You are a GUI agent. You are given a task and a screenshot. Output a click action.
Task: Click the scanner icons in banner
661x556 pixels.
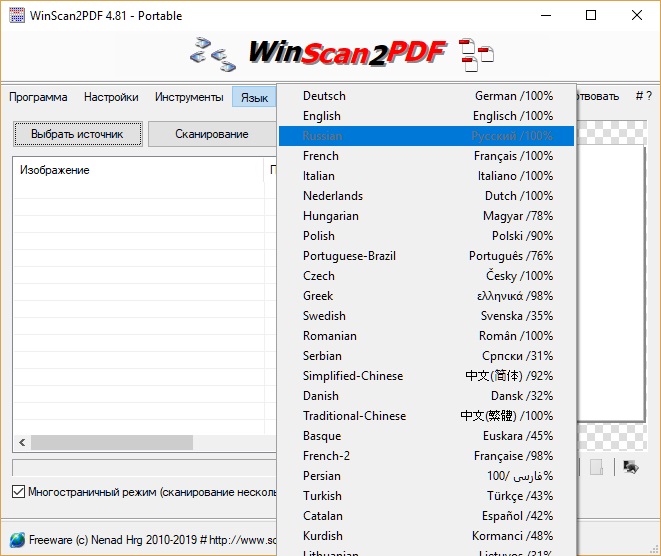pos(213,54)
